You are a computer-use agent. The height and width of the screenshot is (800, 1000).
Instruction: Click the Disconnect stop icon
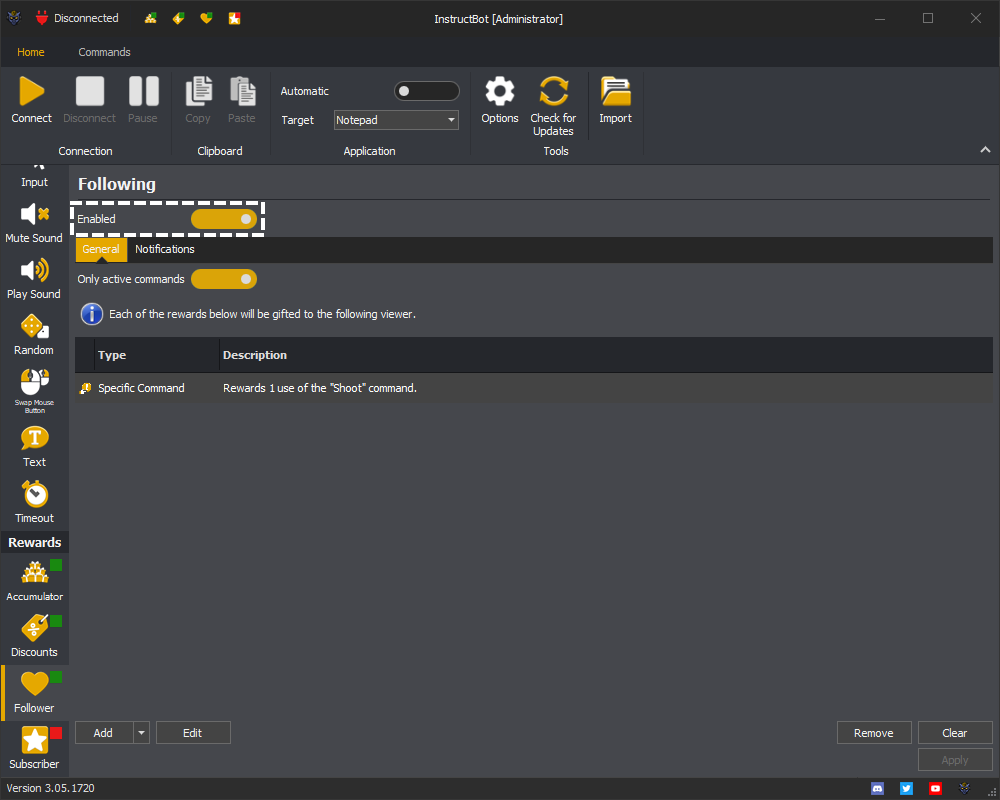click(89, 91)
